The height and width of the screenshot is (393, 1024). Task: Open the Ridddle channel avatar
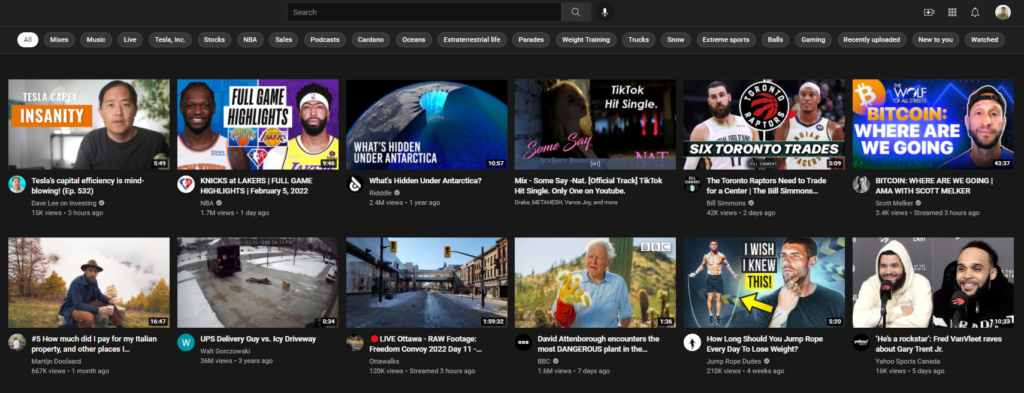[x=355, y=184]
